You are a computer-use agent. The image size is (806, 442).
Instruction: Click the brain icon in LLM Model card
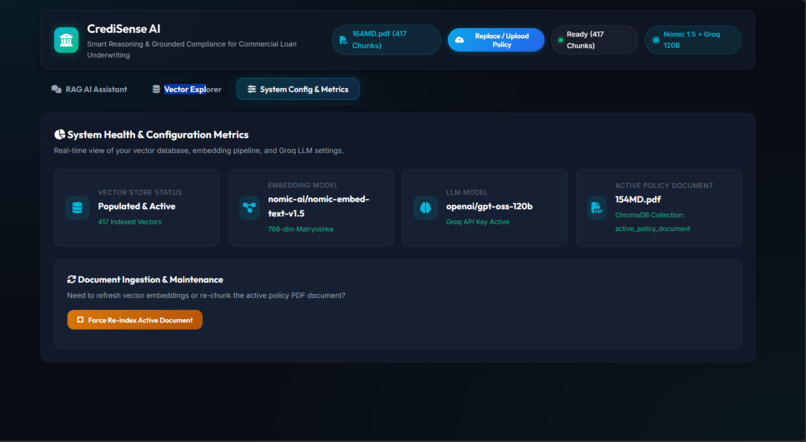[x=426, y=208]
